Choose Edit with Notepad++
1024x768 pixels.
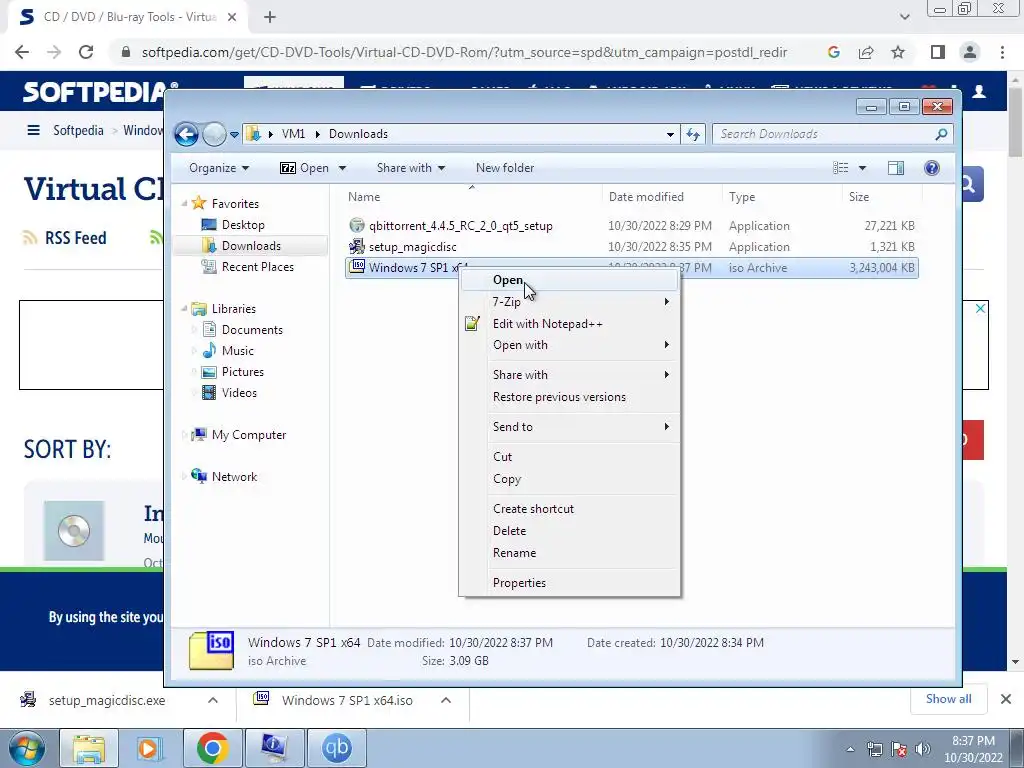pyautogui.click(x=568, y=324)
